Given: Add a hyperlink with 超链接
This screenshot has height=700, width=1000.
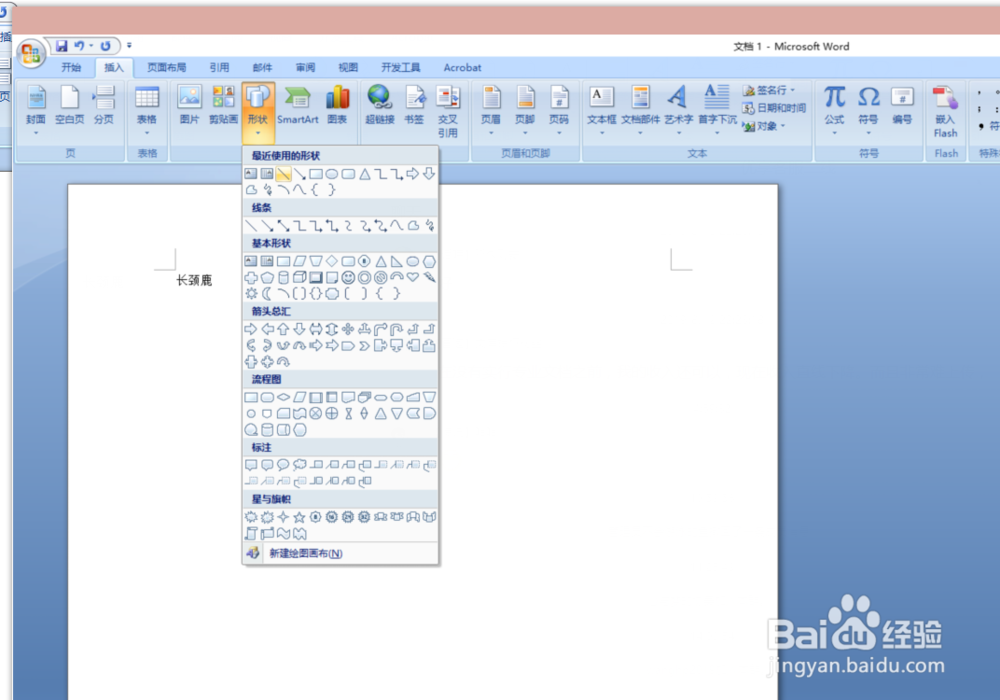Looking at the screenshot, I should (x=379, y=105).
